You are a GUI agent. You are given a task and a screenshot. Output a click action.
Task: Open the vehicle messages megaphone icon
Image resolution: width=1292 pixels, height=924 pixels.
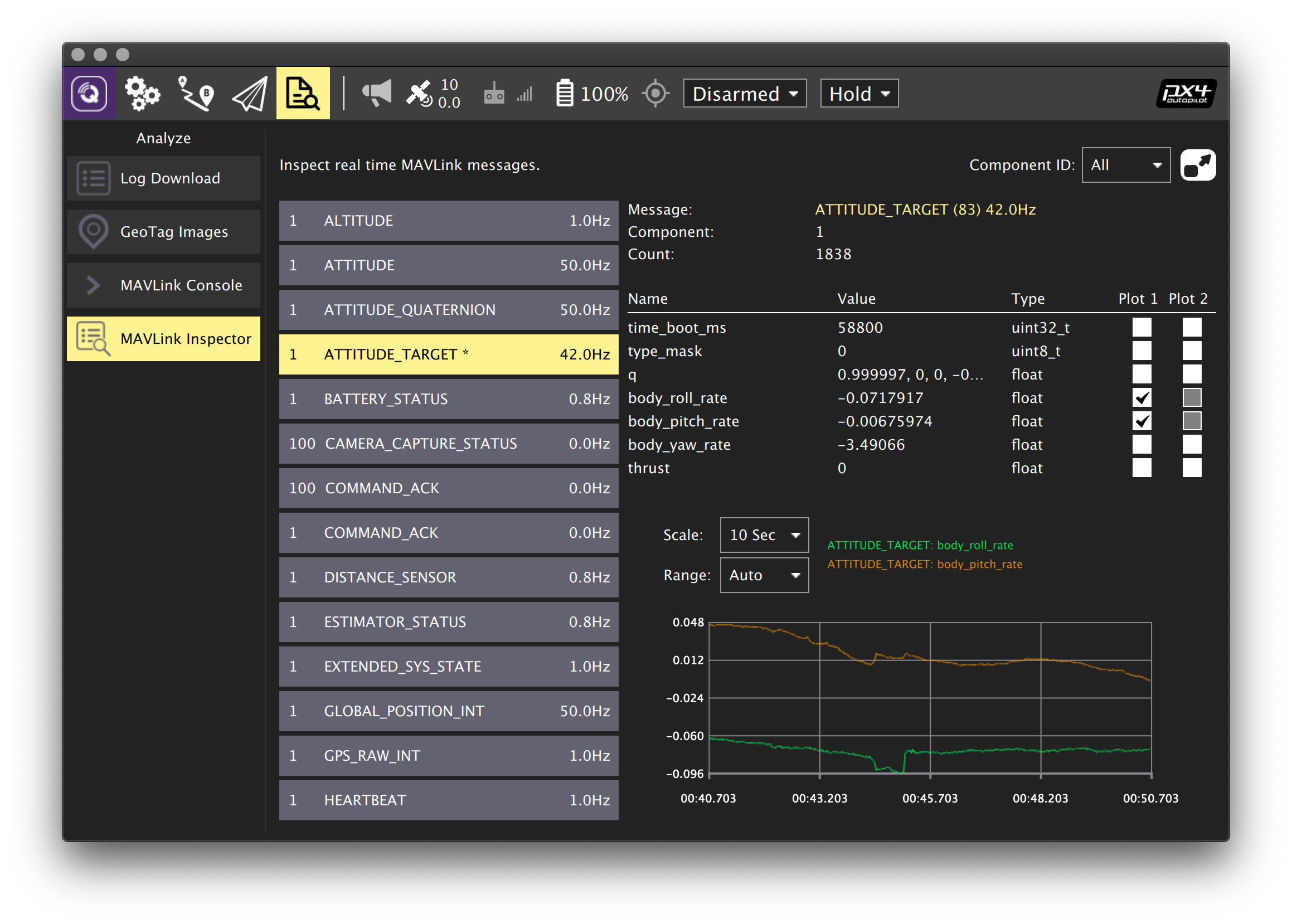click(x=377, y=93)
